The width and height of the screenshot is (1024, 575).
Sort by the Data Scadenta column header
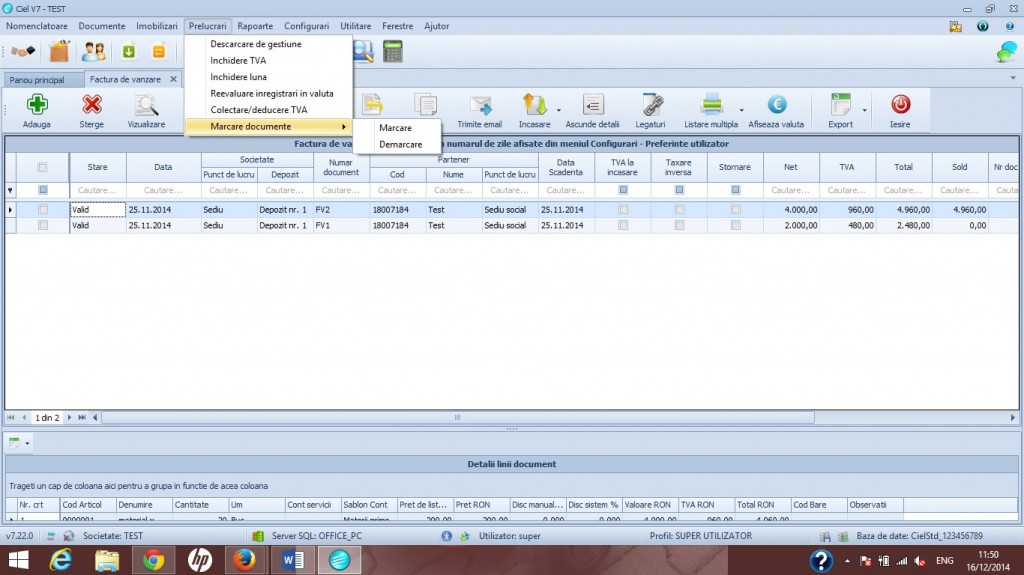pyautogui.click(x=566, y=167)
